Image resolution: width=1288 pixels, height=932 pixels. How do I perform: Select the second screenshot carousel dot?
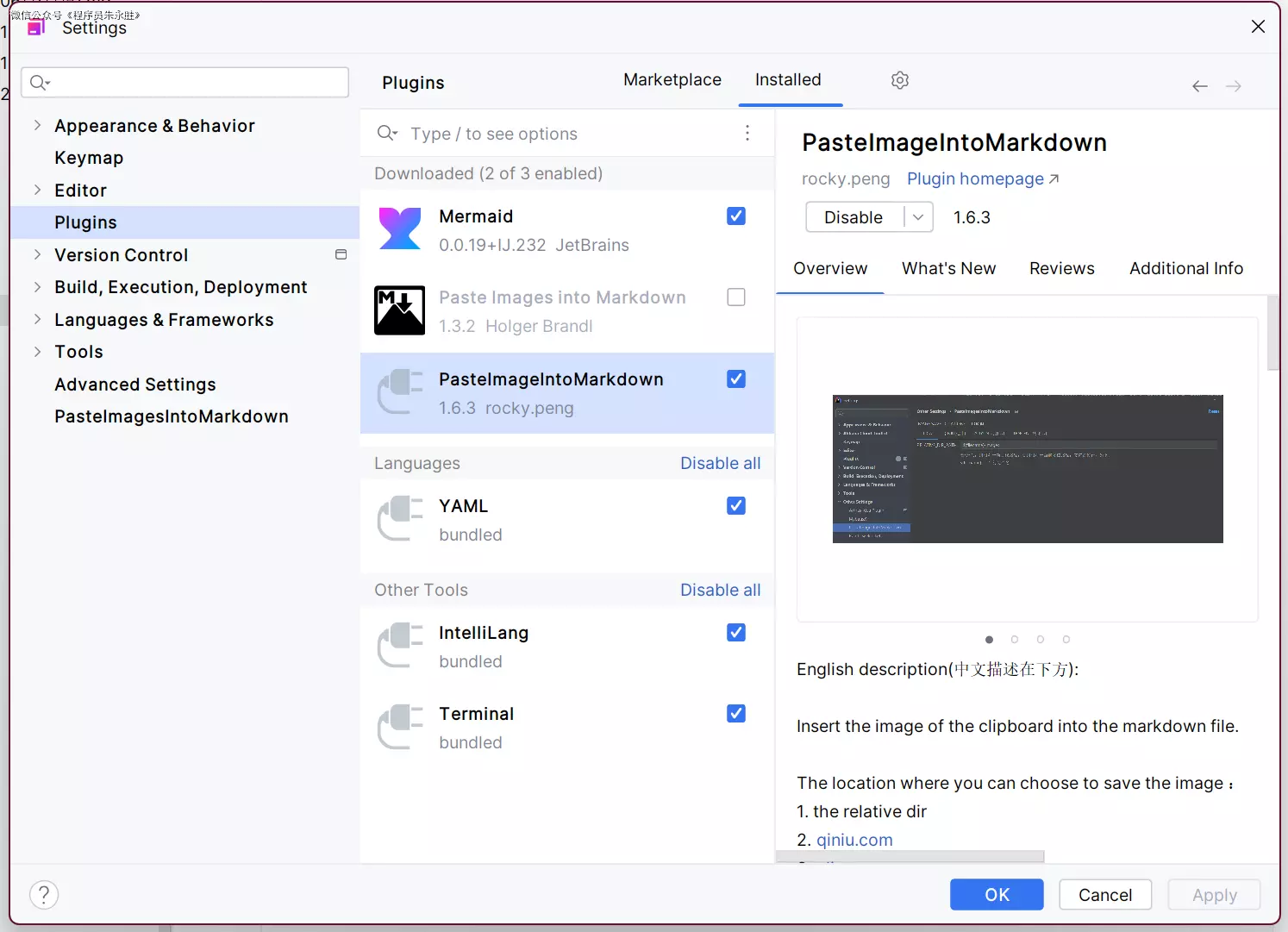[1015, 640]
